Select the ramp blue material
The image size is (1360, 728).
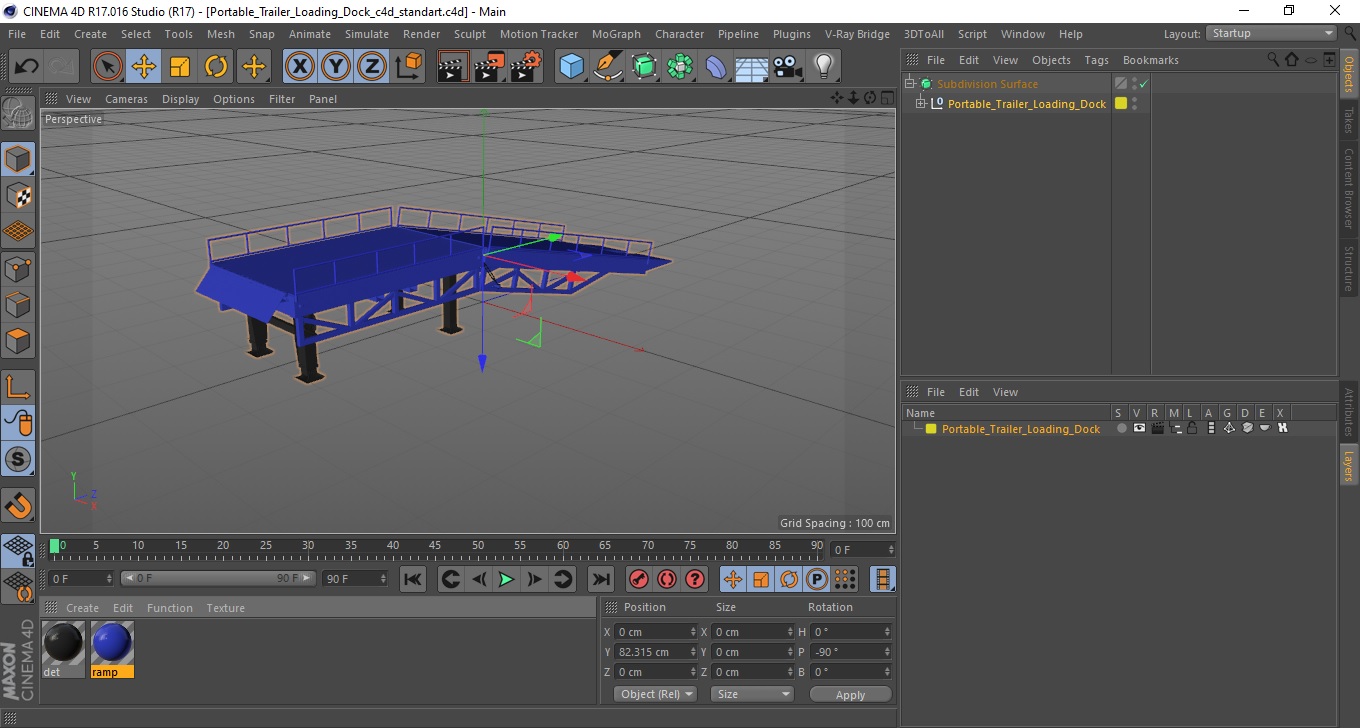112,649
